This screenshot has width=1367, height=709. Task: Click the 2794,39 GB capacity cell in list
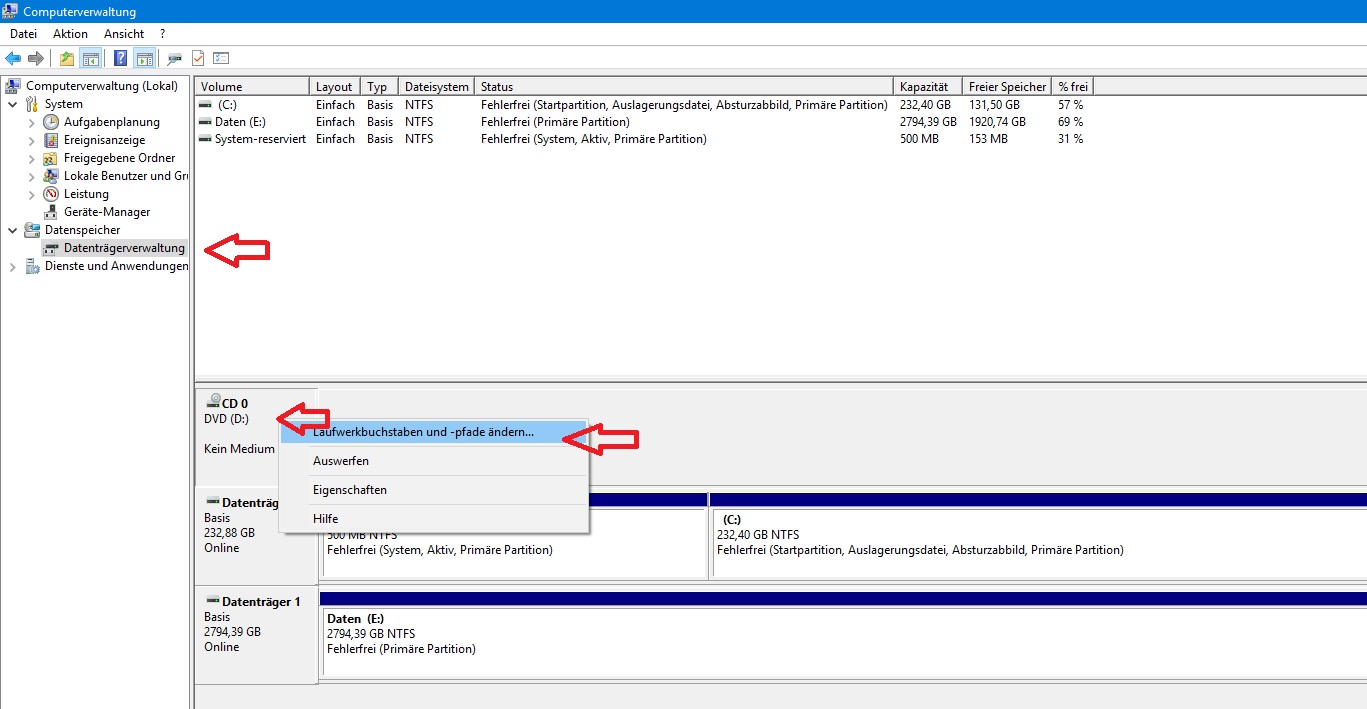click(x=928, y=122)
